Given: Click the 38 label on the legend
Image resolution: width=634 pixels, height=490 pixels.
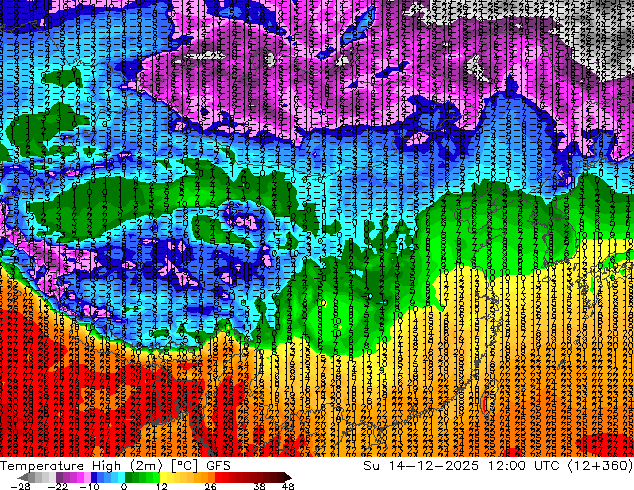Looking at the screenshot, I should (259, 486).
